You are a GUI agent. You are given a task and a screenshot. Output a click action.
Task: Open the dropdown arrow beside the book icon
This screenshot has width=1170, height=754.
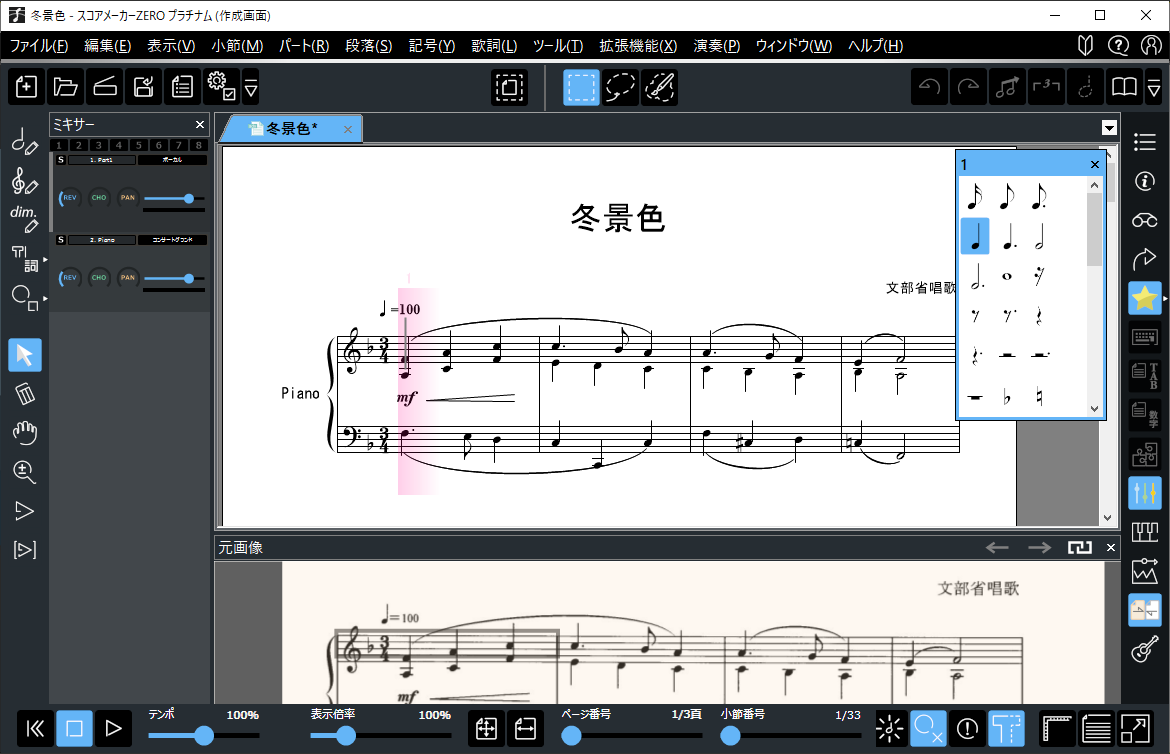(1154, 88)
